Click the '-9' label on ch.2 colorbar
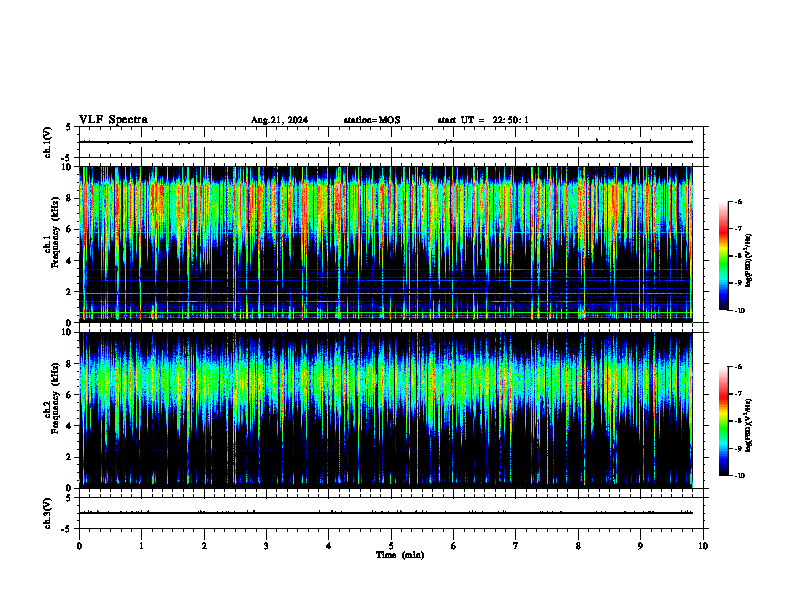The height and width of the screenshot is (612, 792). pyautogui.click(x=738, y=448)
